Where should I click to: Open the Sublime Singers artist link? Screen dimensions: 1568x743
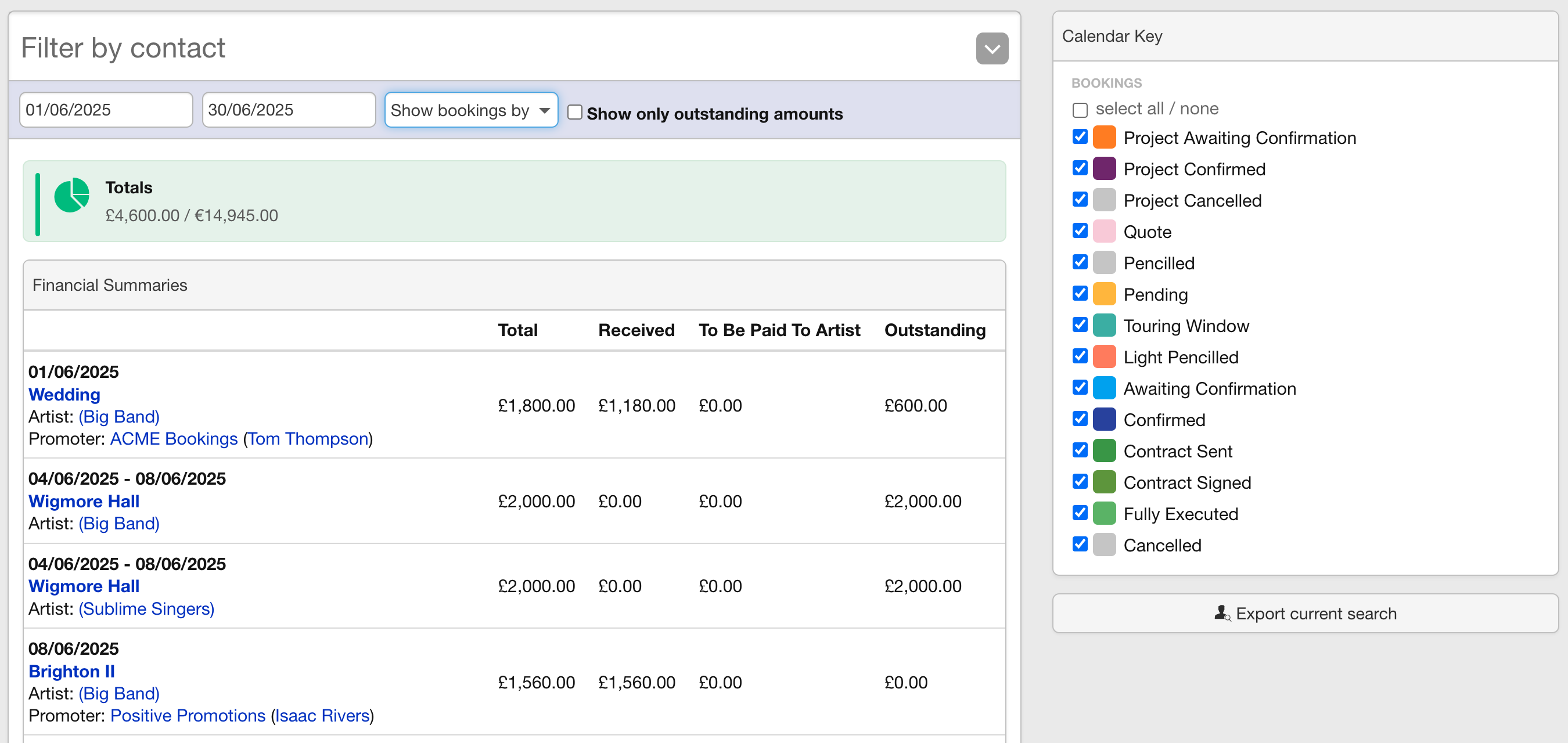tap(146, 608)
